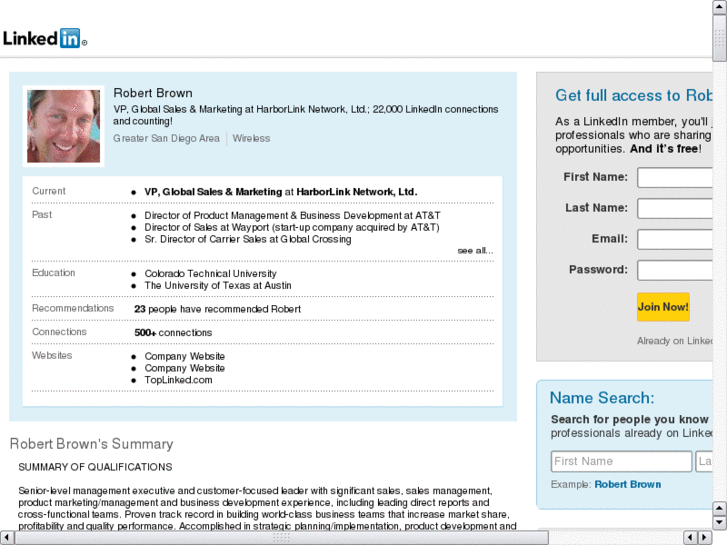Image resolution: width=727 pixels, height=545 pixels.
Task: Click Director of Sales at Wayport entry
Action: coord(292,227)
